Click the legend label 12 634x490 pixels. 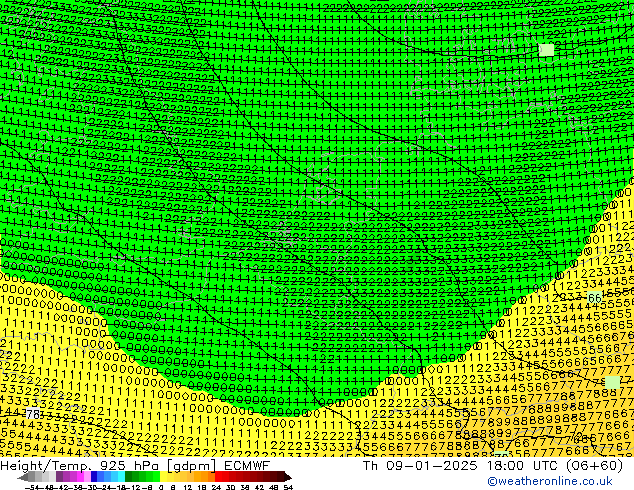[x=188, y=487]
